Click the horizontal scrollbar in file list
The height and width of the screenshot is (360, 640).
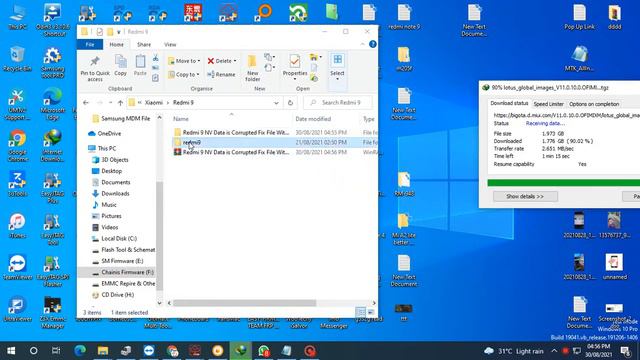tap(244, 303)
